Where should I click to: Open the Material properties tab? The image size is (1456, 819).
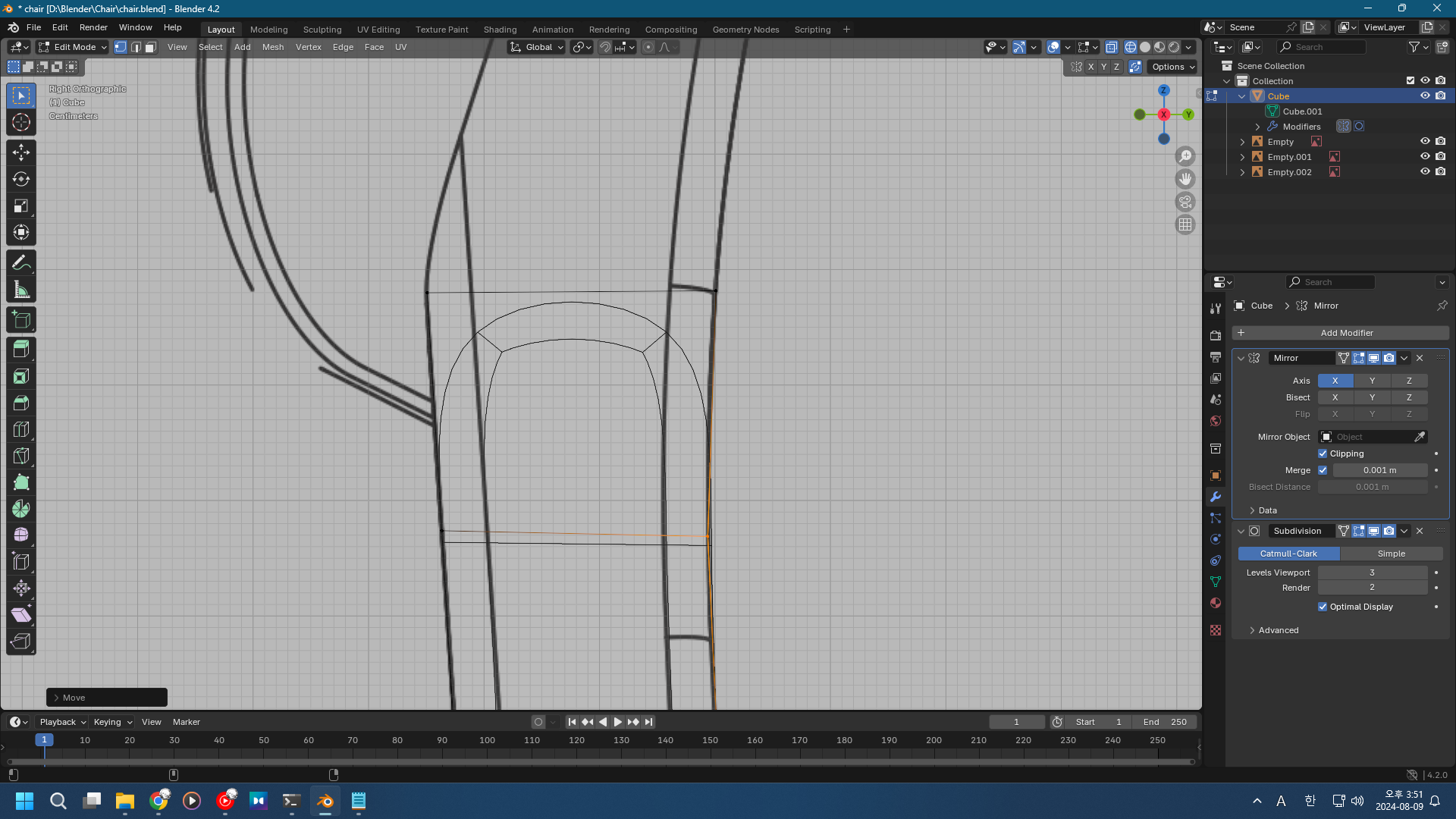tap(1216, 603)
